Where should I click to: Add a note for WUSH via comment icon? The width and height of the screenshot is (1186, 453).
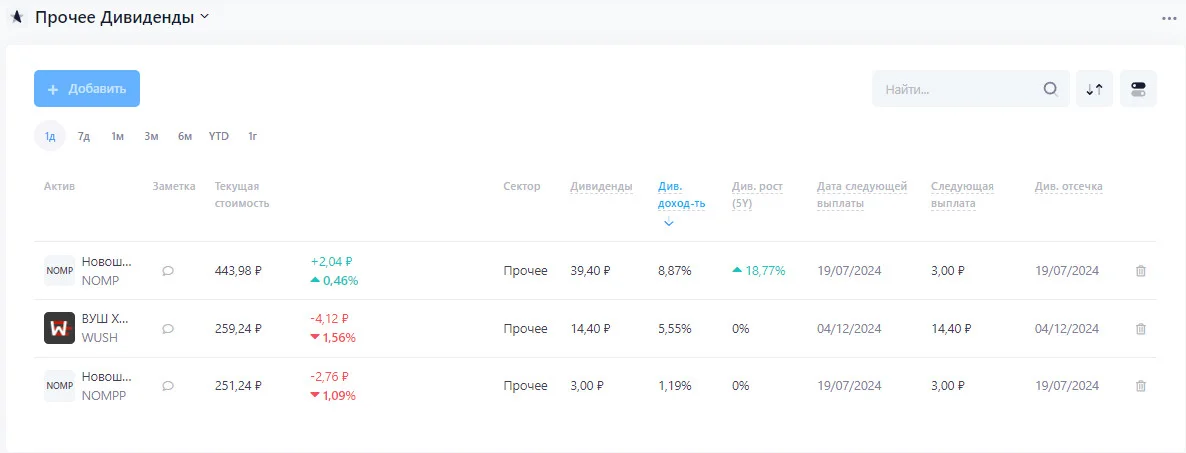click(x=168, y=328)
